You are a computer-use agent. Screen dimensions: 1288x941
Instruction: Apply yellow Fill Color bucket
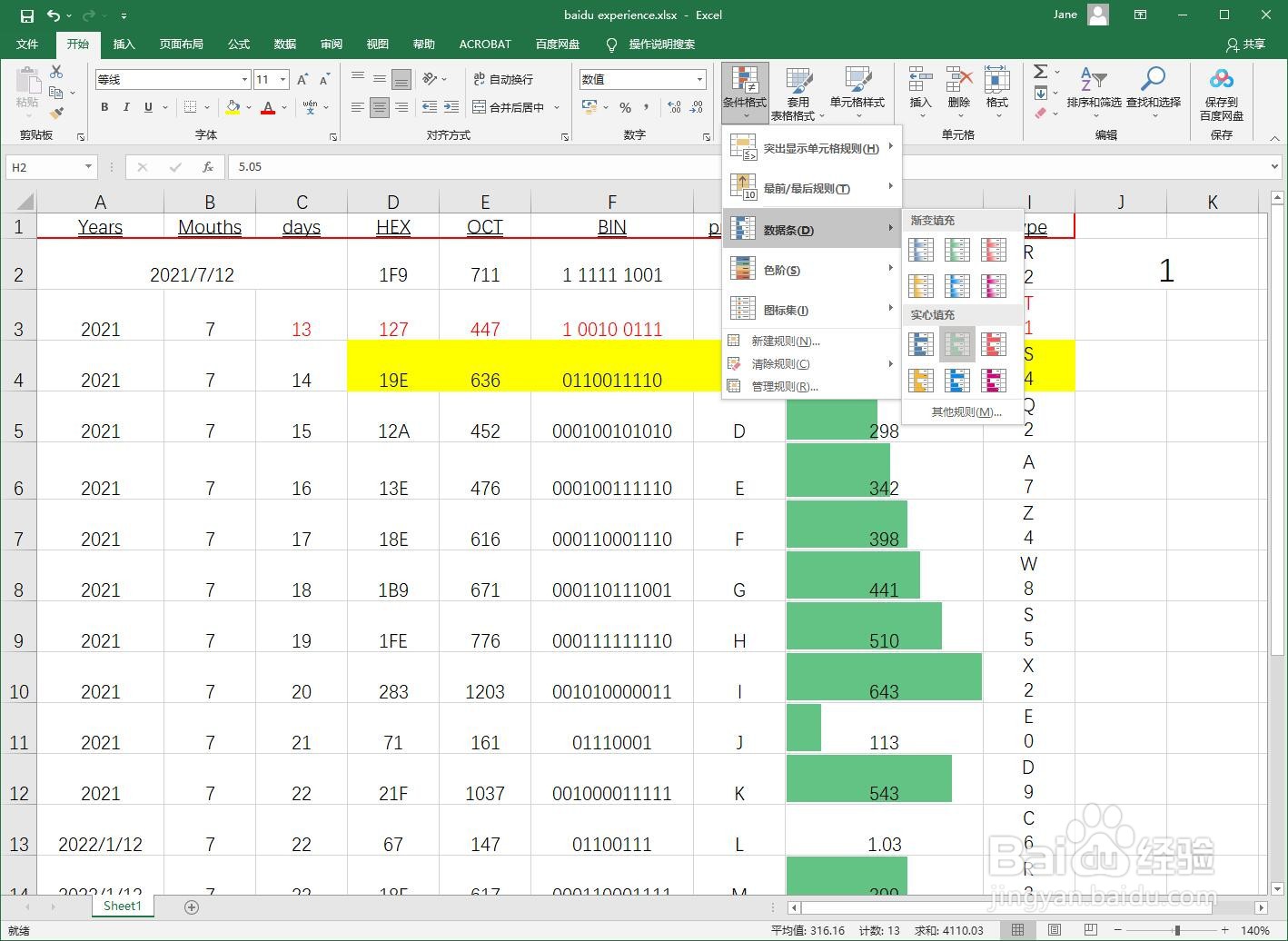point(233,107)
